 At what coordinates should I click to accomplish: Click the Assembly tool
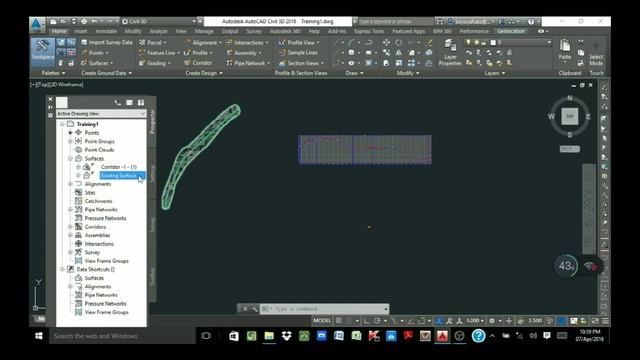click(x=244, y=53)
